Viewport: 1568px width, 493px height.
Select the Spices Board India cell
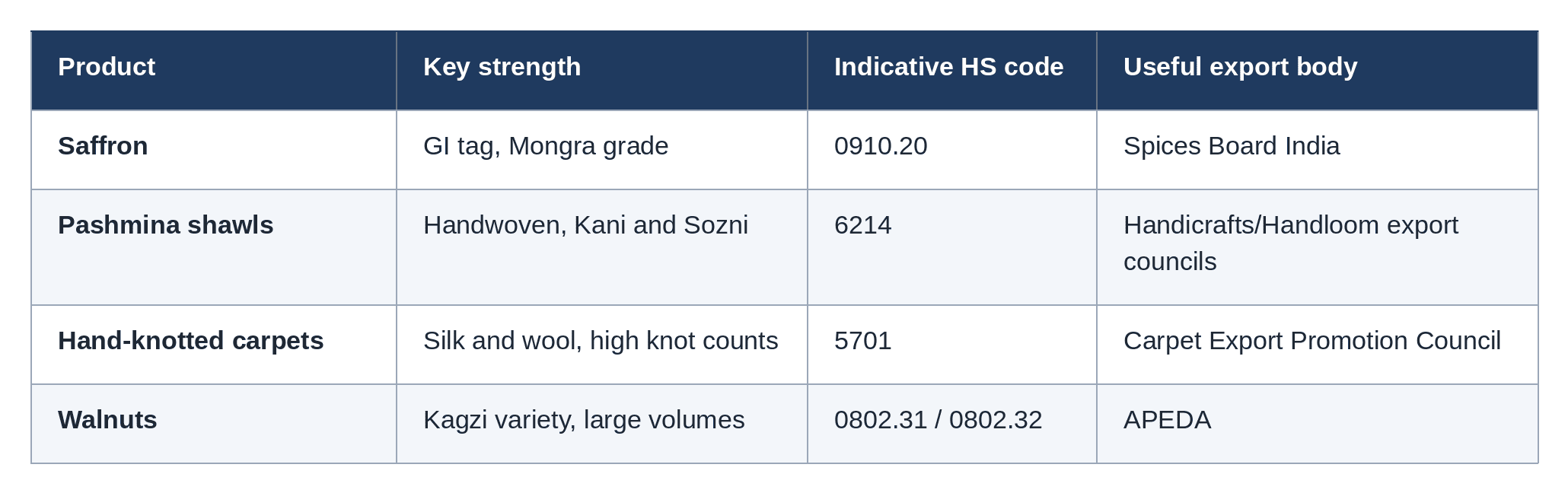tap(1318, 150)
